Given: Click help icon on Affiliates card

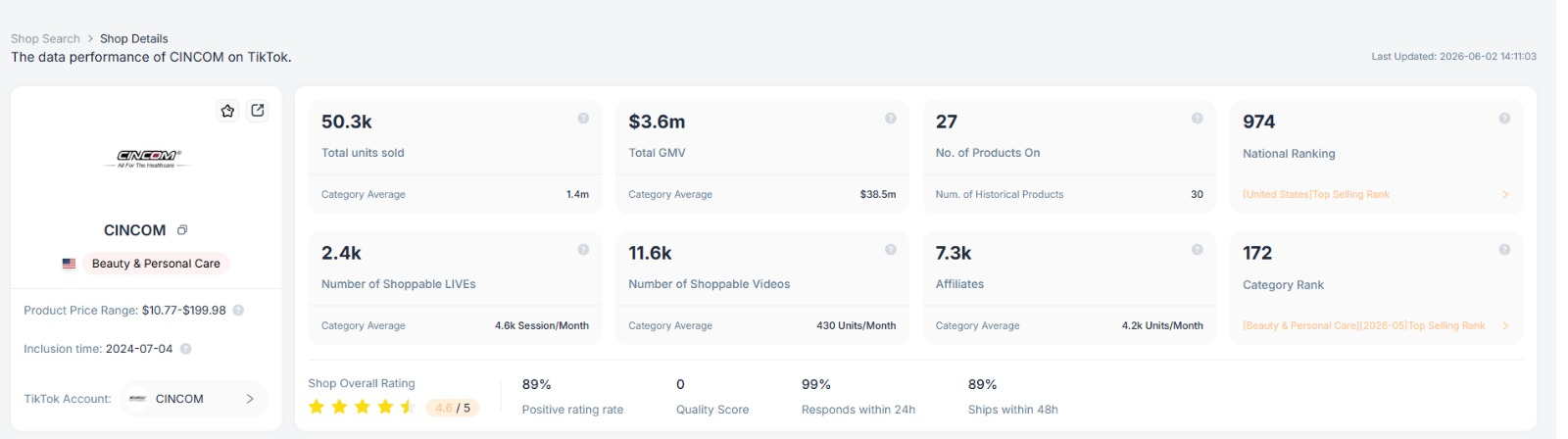Looking at the screenshot, I should (x=1197, y=250).
